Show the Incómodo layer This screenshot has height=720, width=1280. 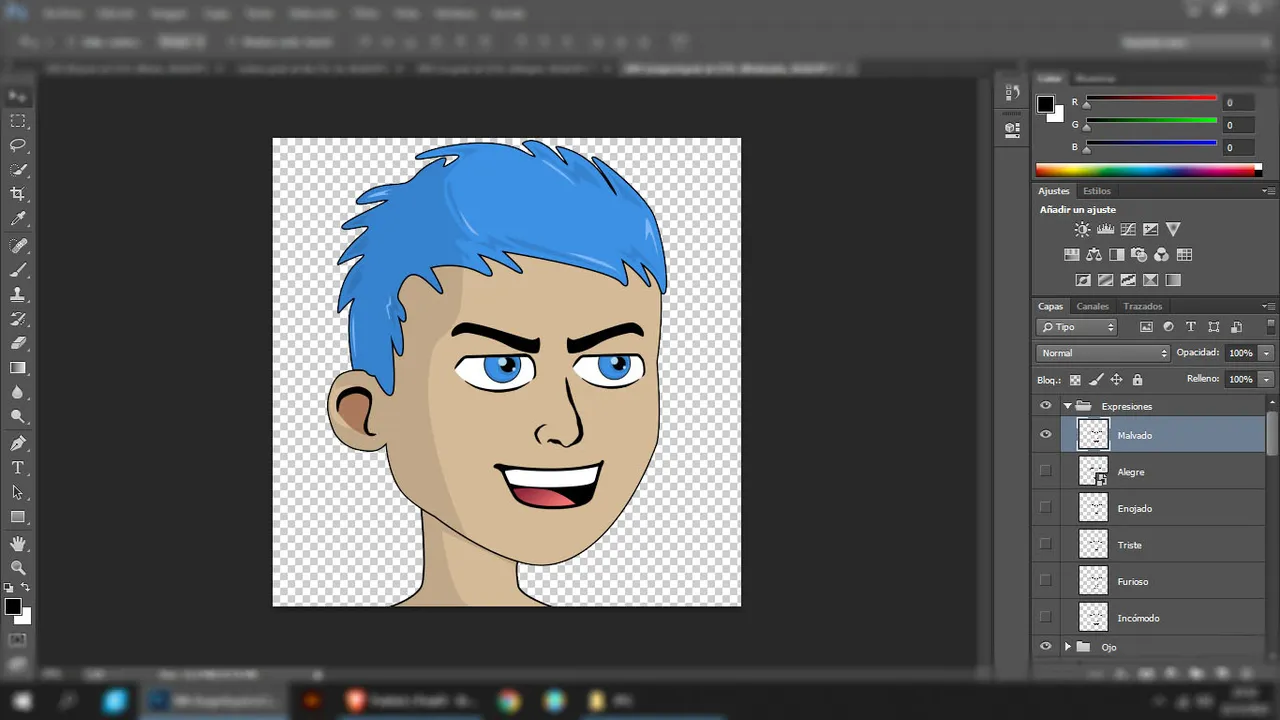(1046, 617)
